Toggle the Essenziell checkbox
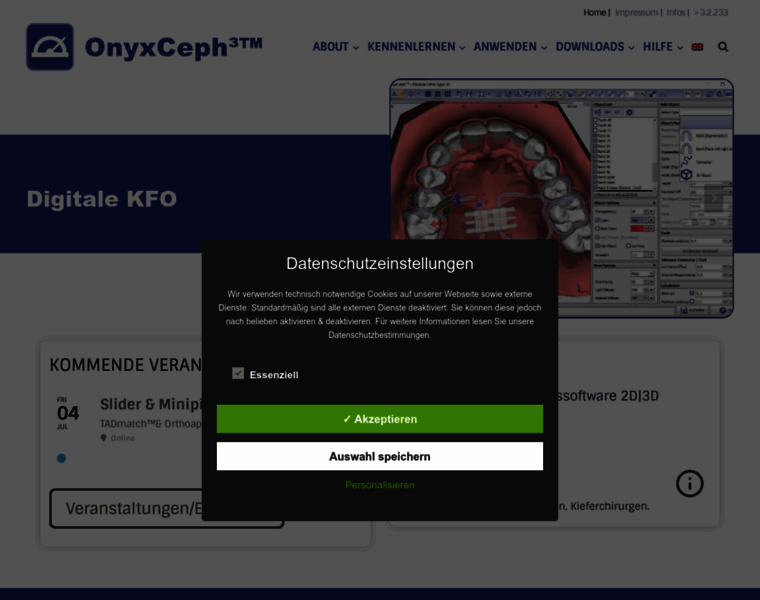Viewport: 760px width, 600px height. (x=238, y=373)
